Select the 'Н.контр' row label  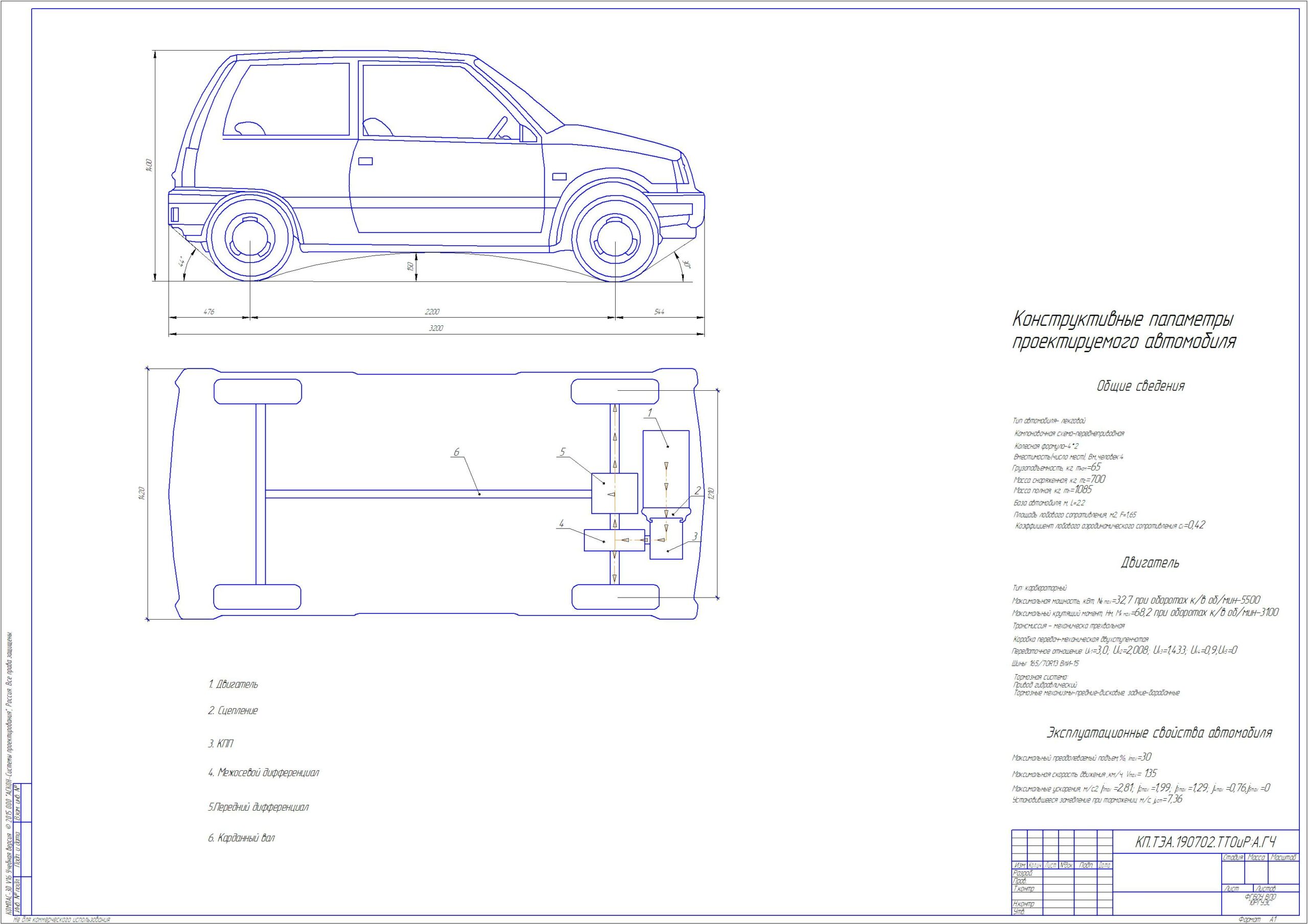(x=1024, y=904)
